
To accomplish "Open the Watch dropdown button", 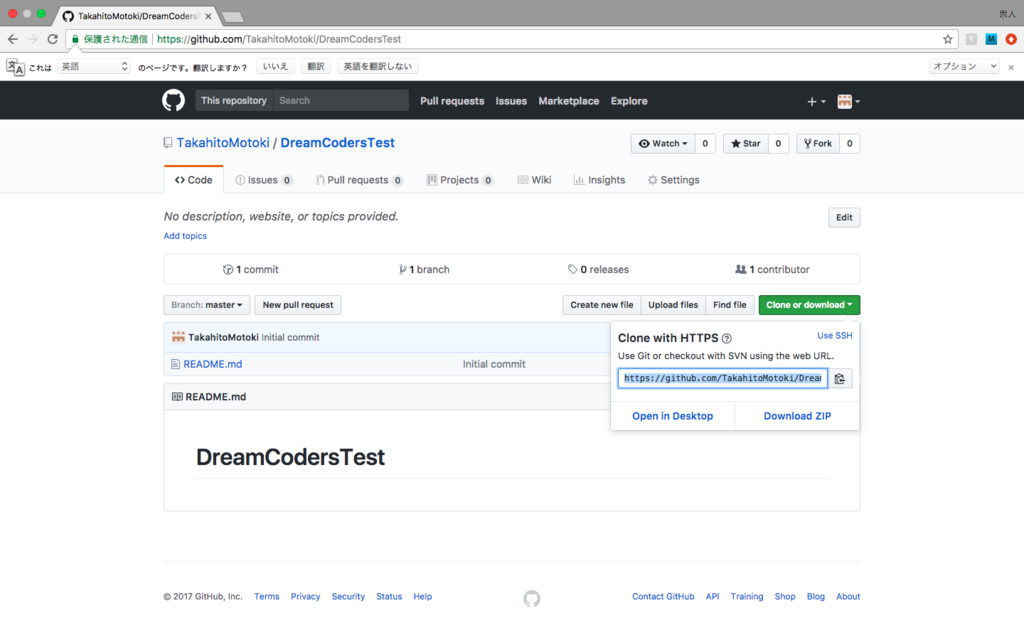I will tap(663, 144).
